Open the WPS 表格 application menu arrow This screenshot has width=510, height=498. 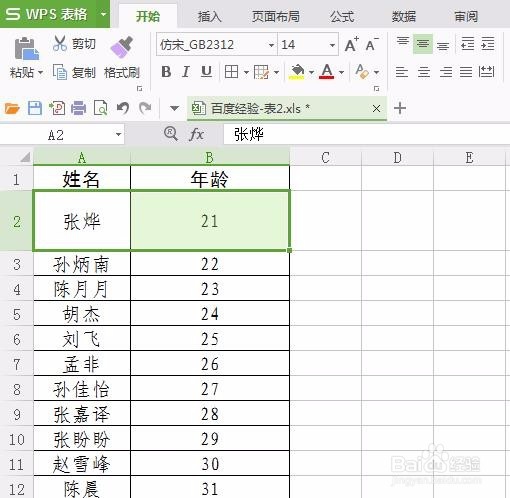(x=104, y=14)
